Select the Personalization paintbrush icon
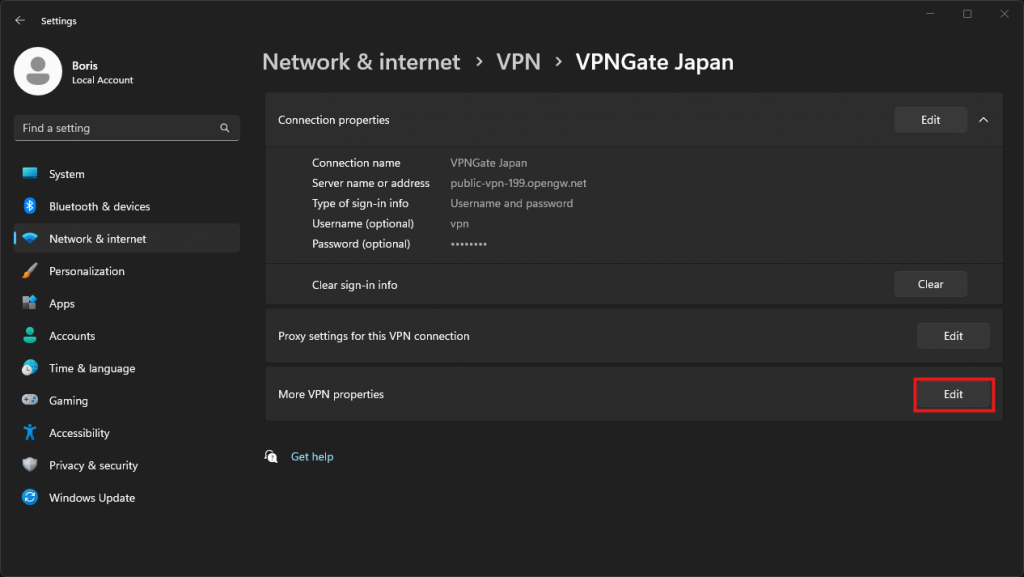The height and width of the screenshot is (577, 1024). point(30,271)
